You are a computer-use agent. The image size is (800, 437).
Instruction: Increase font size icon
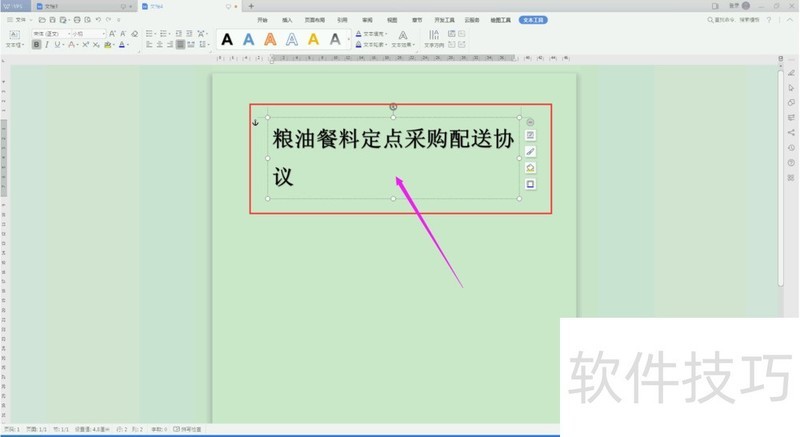[112, 34]
